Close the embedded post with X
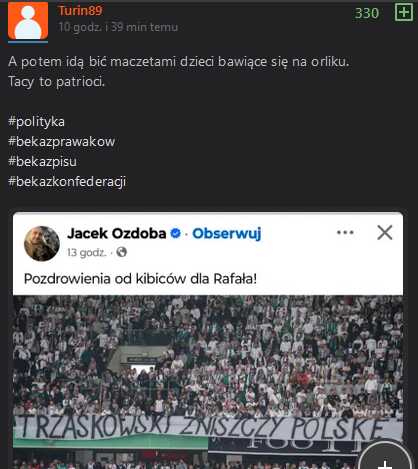This screenshot has width=418, height=469. click(385, 232)
